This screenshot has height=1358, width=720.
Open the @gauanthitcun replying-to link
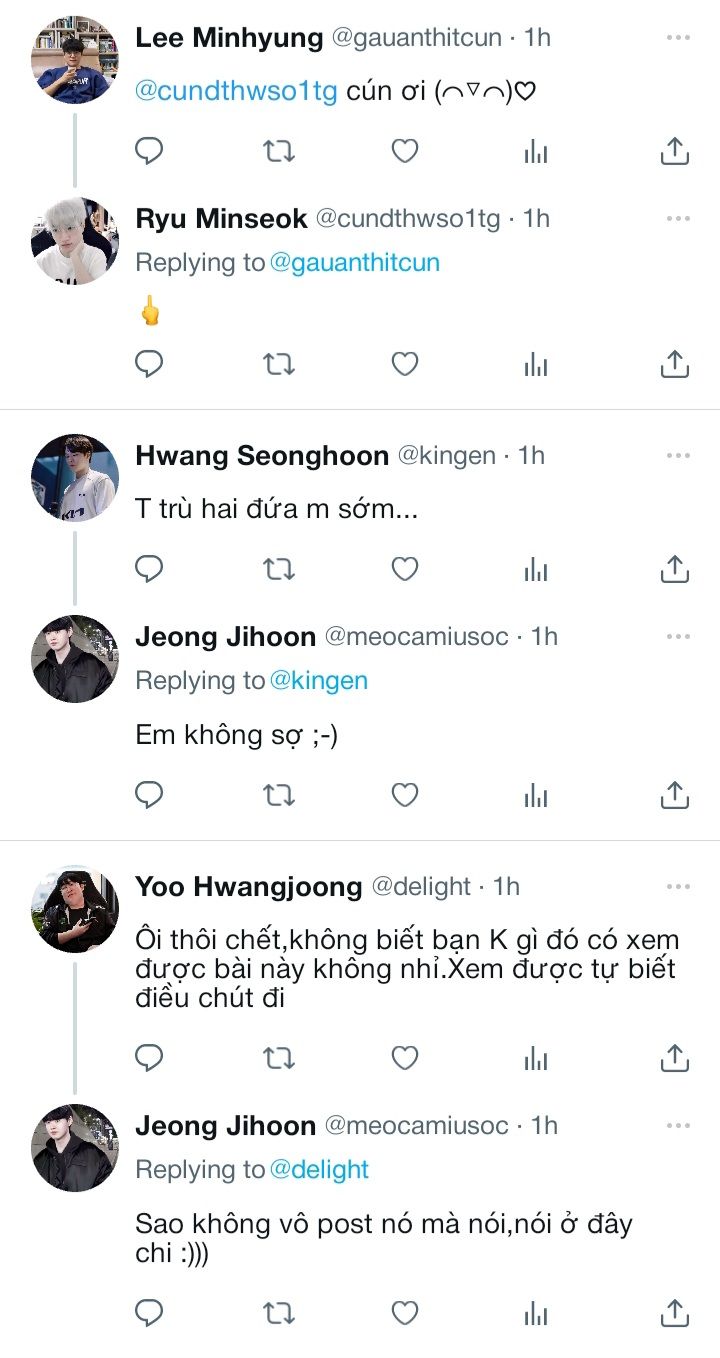coord(355,263)
